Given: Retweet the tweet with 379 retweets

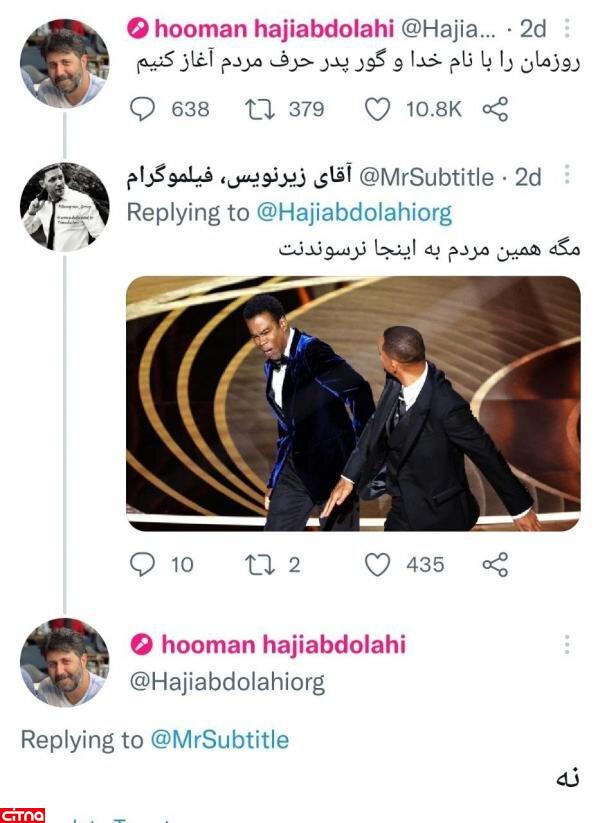Looking at the screenshot, I should coord(259,109).
